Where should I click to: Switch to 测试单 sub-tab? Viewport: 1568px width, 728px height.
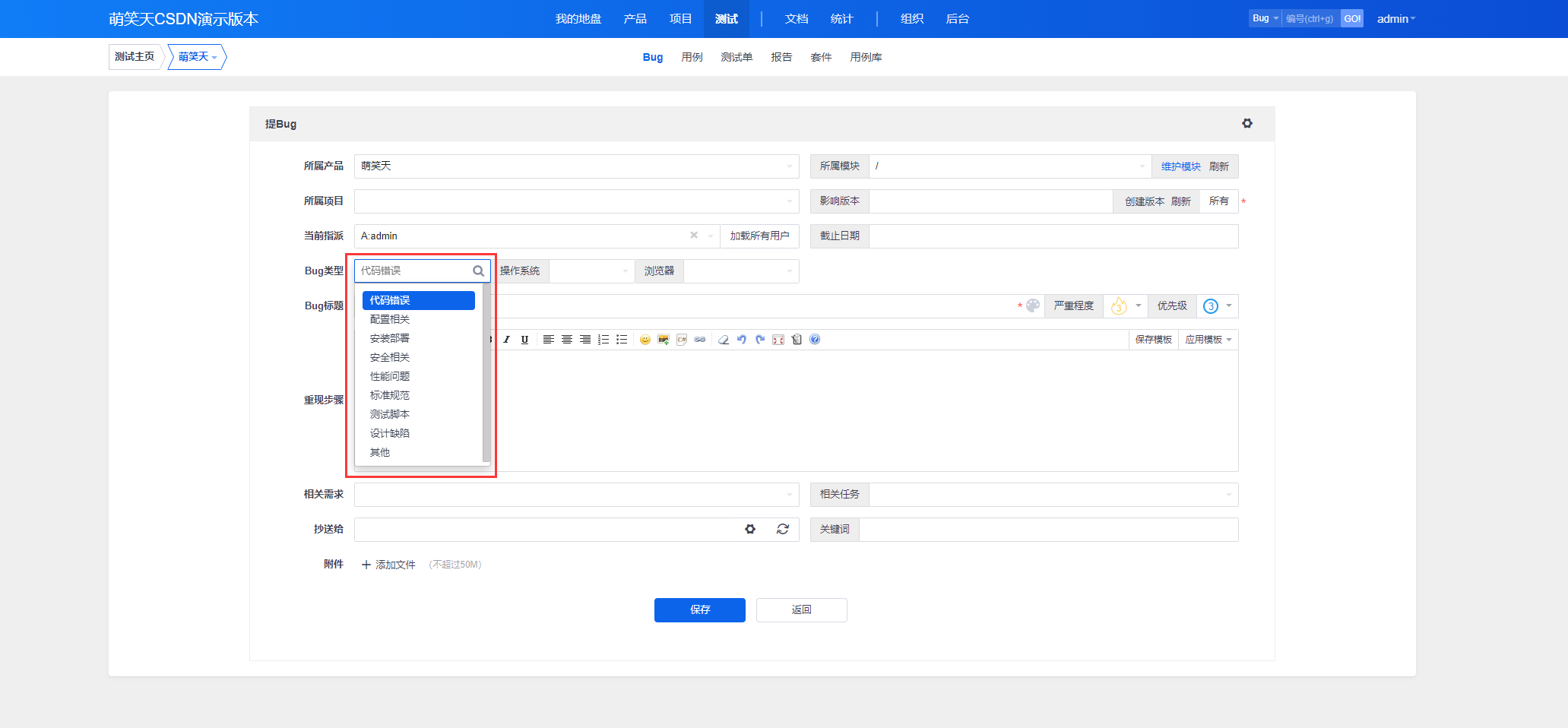click(x=736, y=57)
